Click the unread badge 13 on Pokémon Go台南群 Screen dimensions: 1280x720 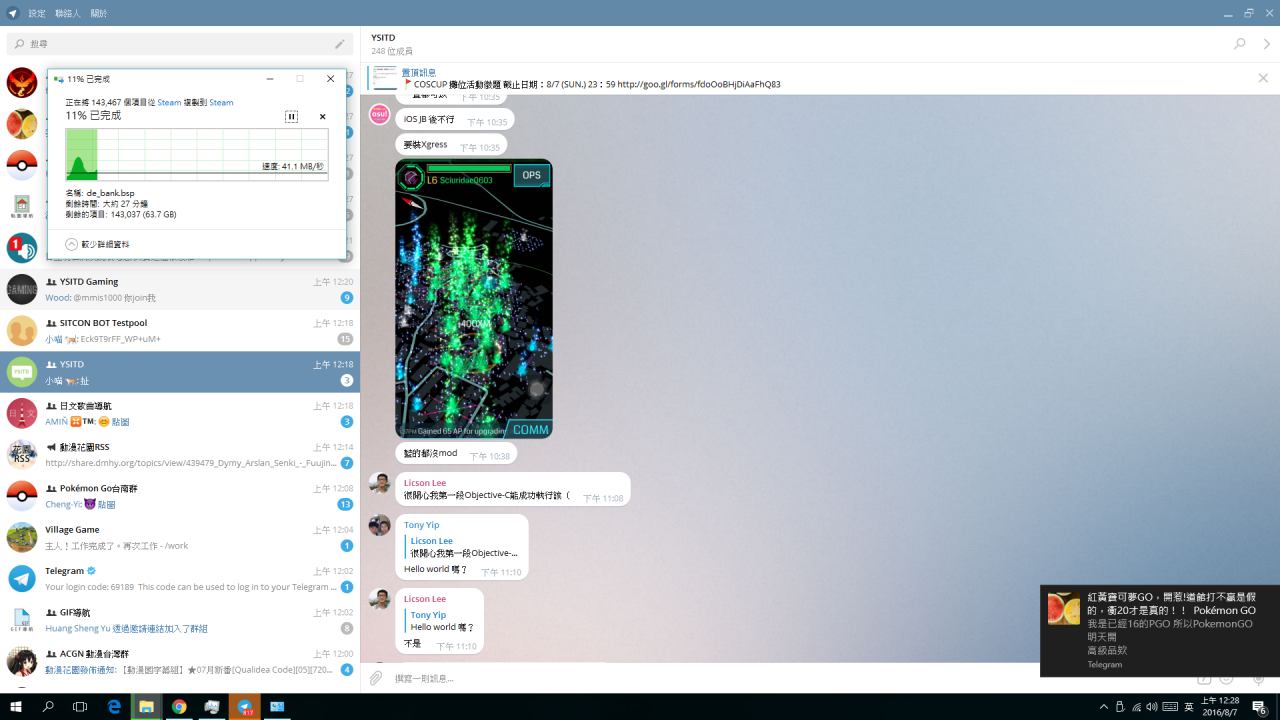345,504
